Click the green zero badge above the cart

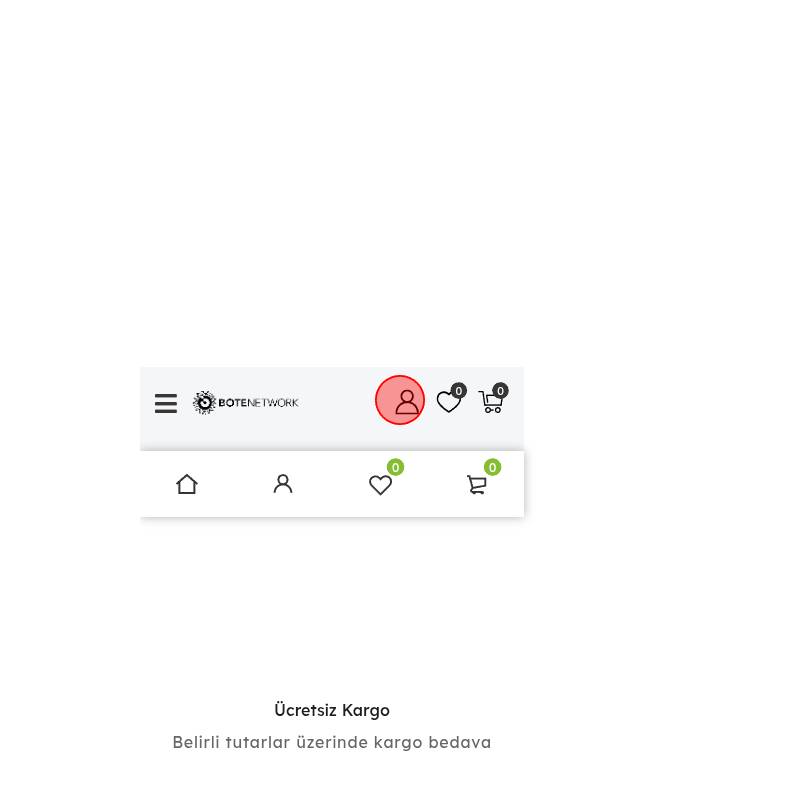pyautogui.click(x=492, y=467)
